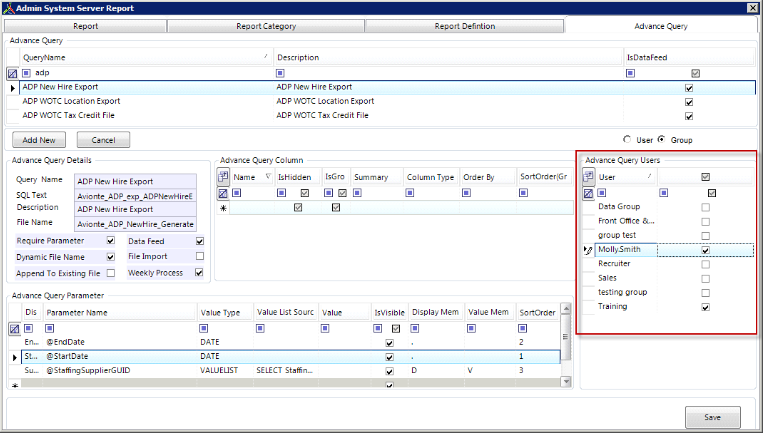The image size is (763, 433).
Task: Click the column chooser icon in Advance Query Users
Action: pyautogui.click(x=588, y=177)
